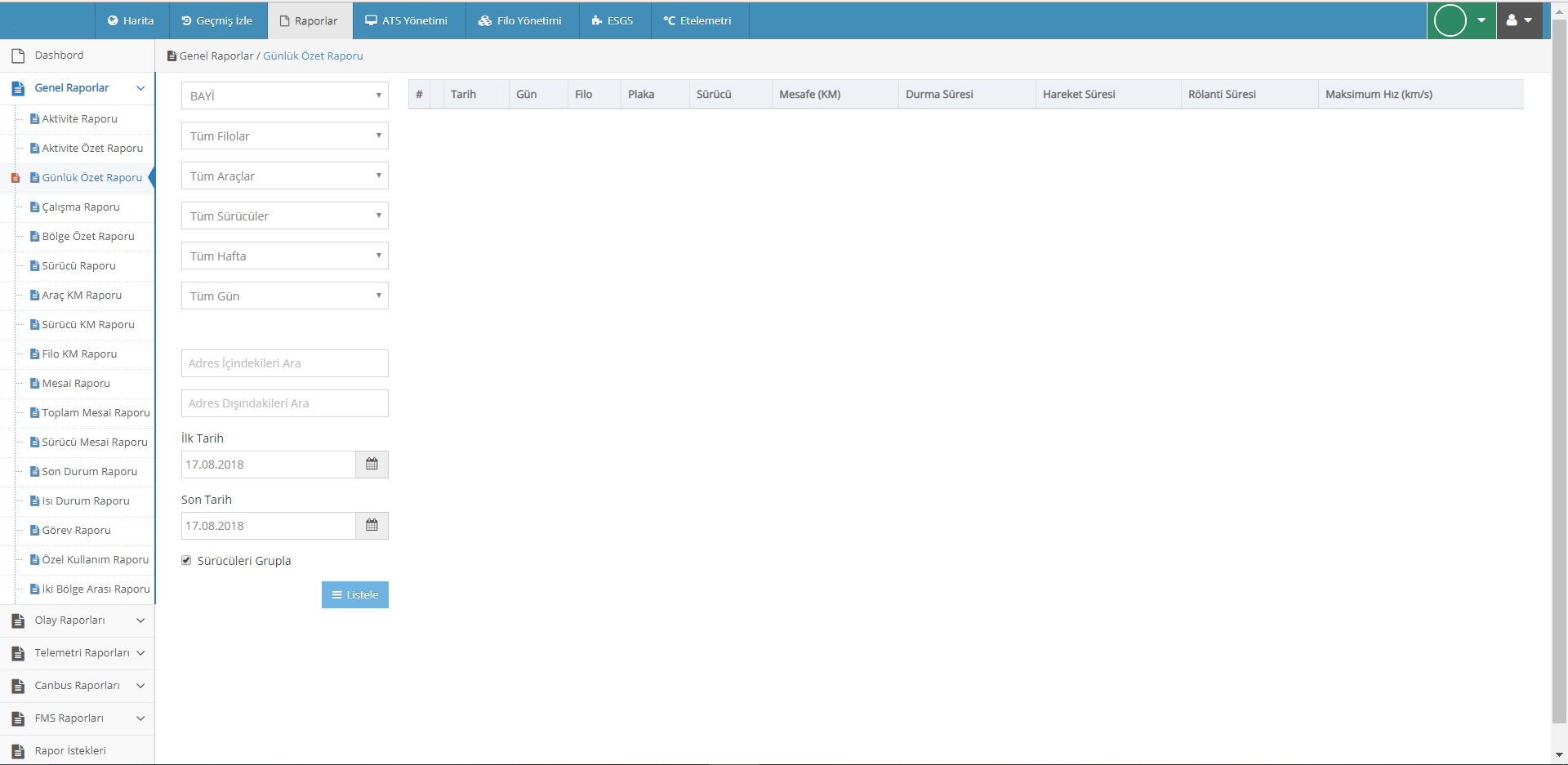This screenshot has width=1568, height=765.
Task: Open the Geçmiş İzle tab
Action: coord(217,20)
